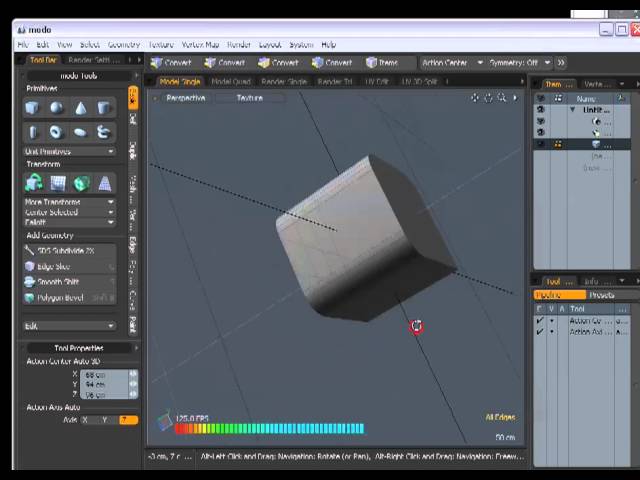This screenshot has height=480, width=640.
Task: Click the fourth Convert button in toolbar
Action: pyautogui.click(x=332, y=62)
